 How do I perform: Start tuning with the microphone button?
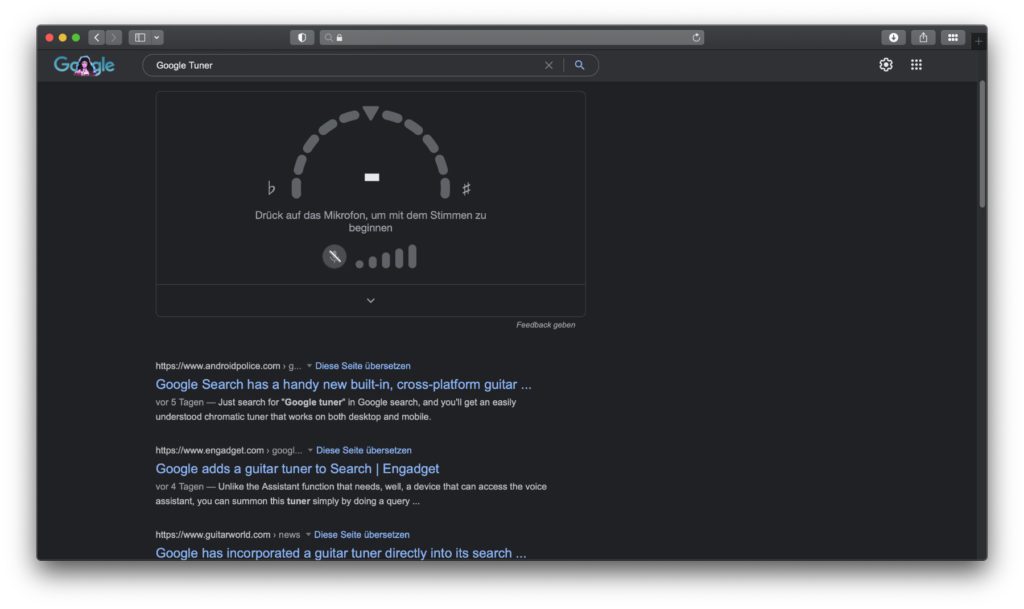pyautogui.click(x=334, y=257)
